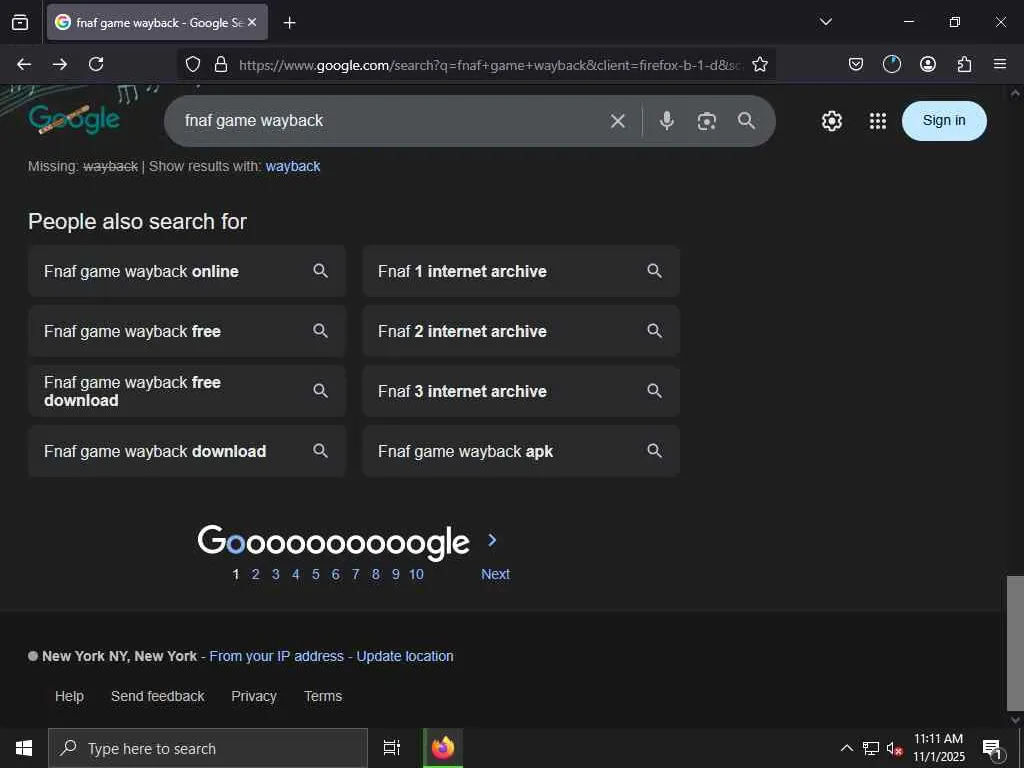The image size is (1024, 768).
Task: Click Send feedback in footer
Action: click(x=157, y=696)
